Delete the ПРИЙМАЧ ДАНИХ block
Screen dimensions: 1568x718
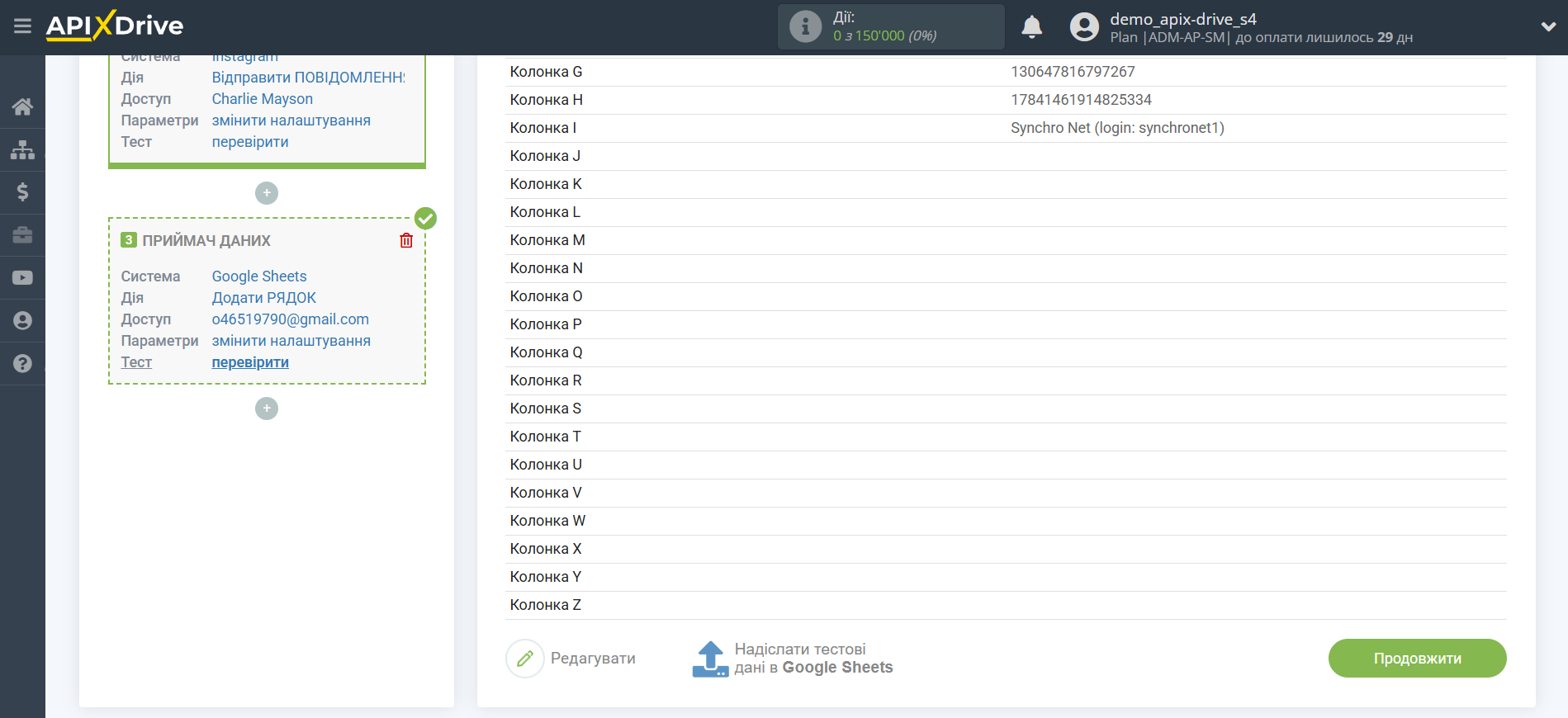point(406,240)
